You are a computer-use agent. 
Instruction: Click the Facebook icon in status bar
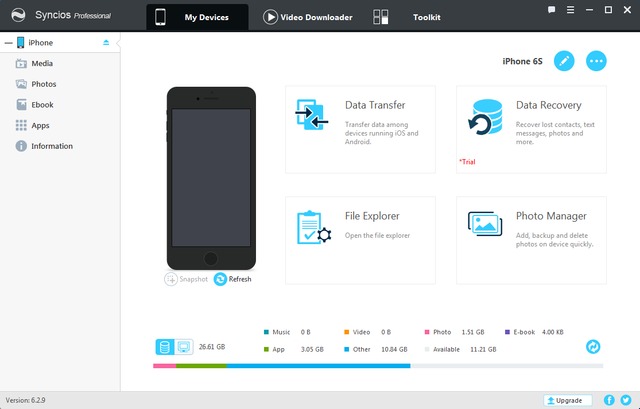610,399
